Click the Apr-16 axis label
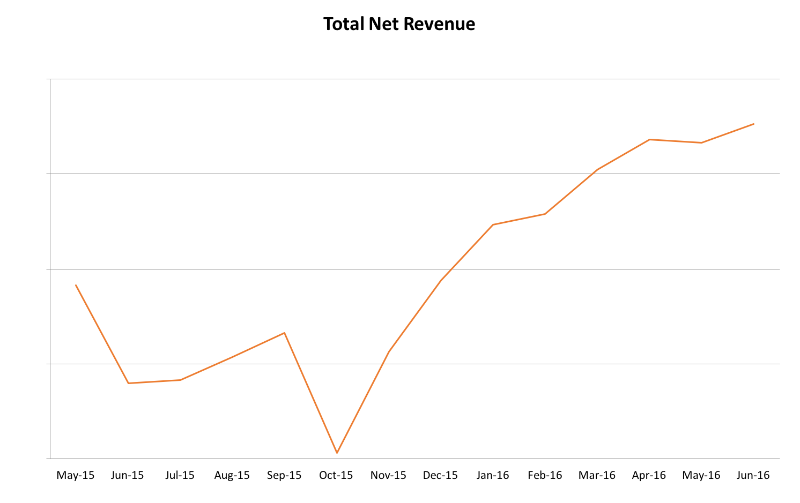Screen dimensions: 800x503 pos(648,475)
